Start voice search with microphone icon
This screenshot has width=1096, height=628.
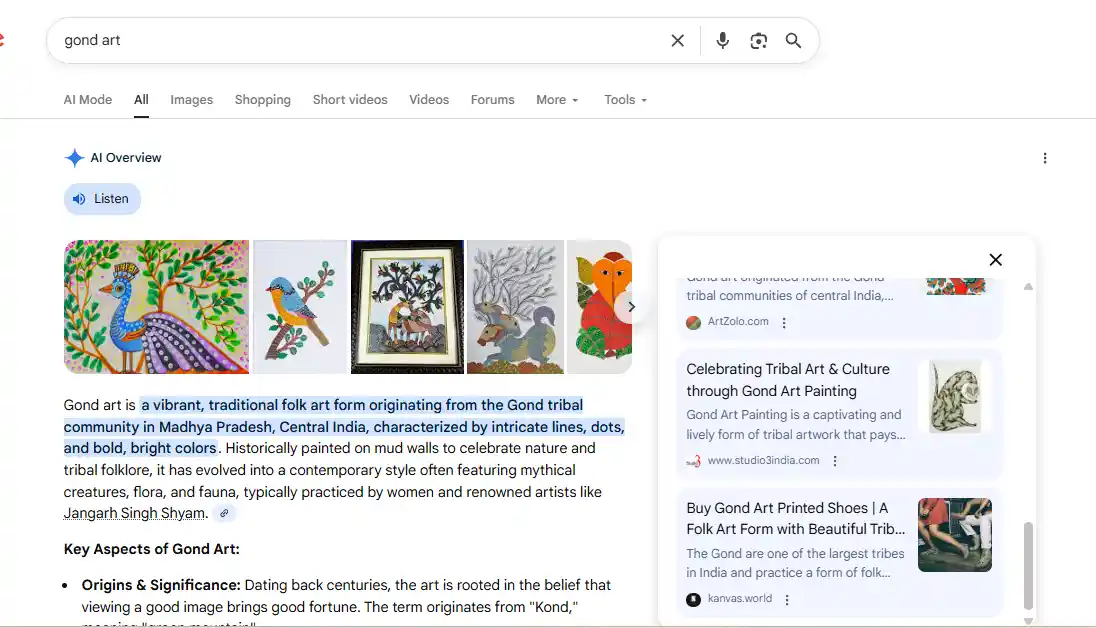click(722, 41)
